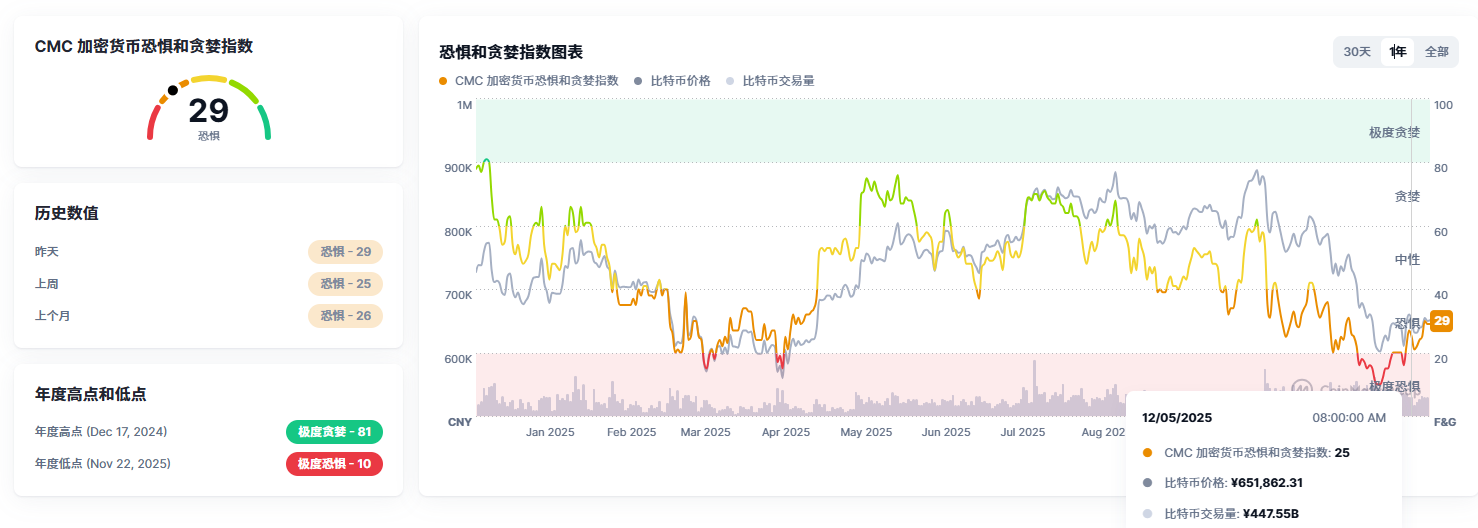Click the orange index dot in tooltip
The width and height of the screenshot is (1478, 528).
click(1147, 453)
